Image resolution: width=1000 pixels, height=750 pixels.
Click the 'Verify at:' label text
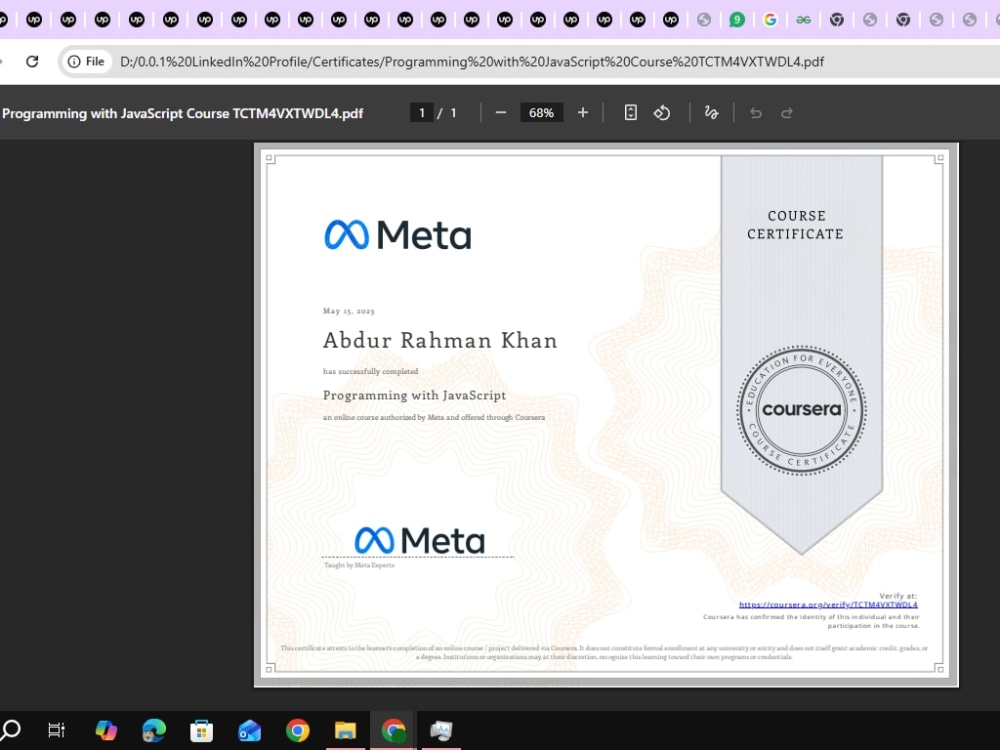(x=898, y=596)
